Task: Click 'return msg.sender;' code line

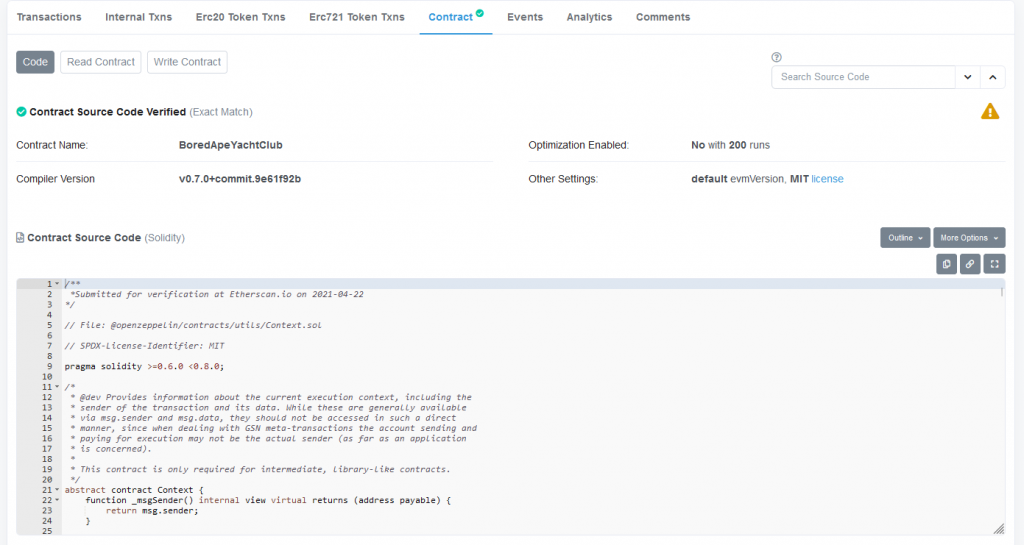Action: [152, 511]
